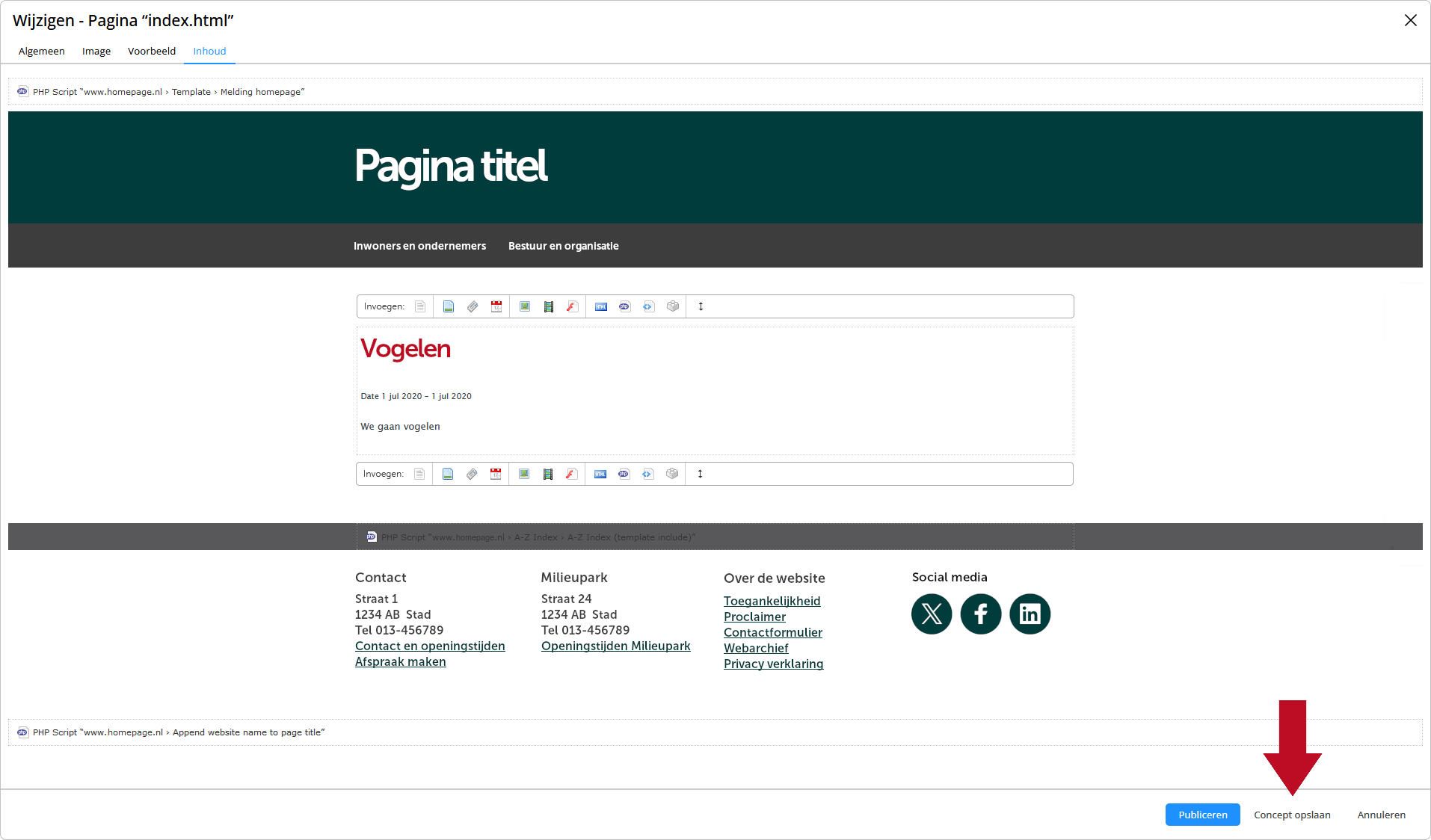Follow the Afspraak maken link
Image resolution: width=1431 pixels, height=840 pixels.
click(x=401, y=661)
